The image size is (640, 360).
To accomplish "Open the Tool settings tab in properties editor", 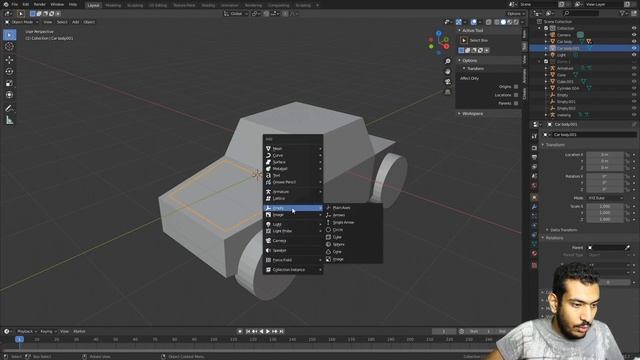I will pos(534,136).
